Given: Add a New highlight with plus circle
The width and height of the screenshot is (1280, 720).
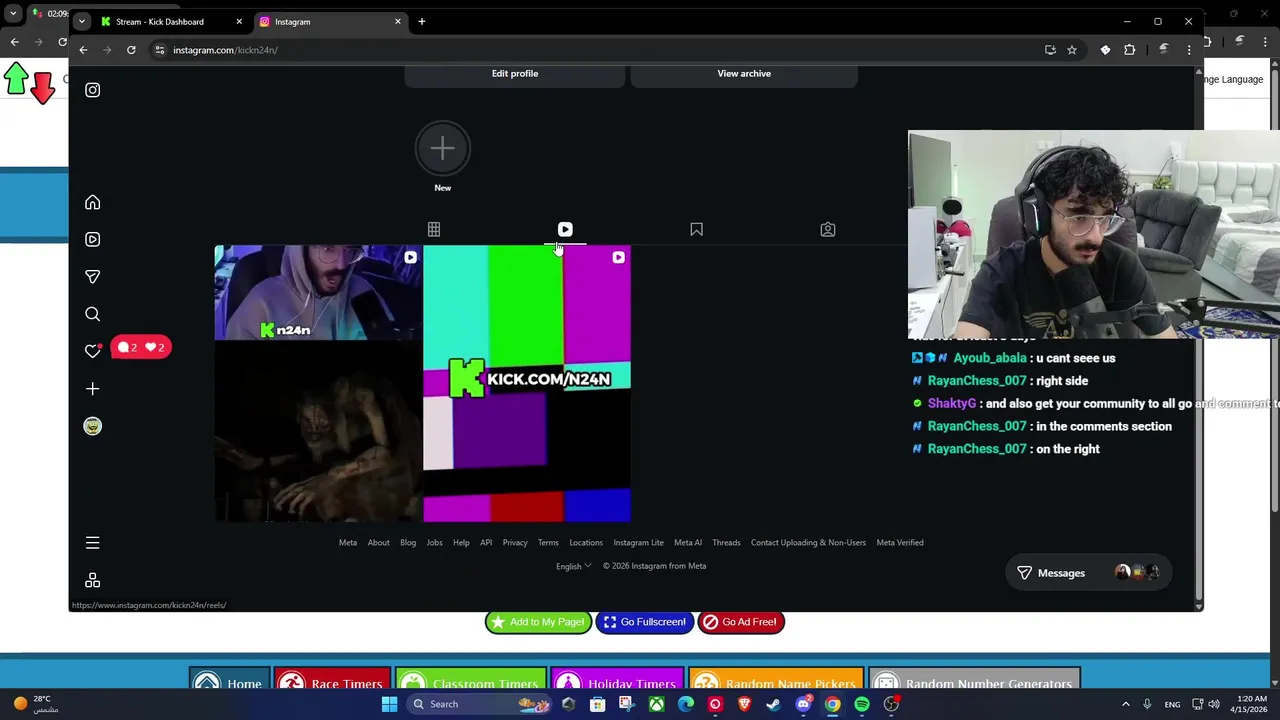Looking at the screenshot, I should pyautogui.click(x=442, y=149).
